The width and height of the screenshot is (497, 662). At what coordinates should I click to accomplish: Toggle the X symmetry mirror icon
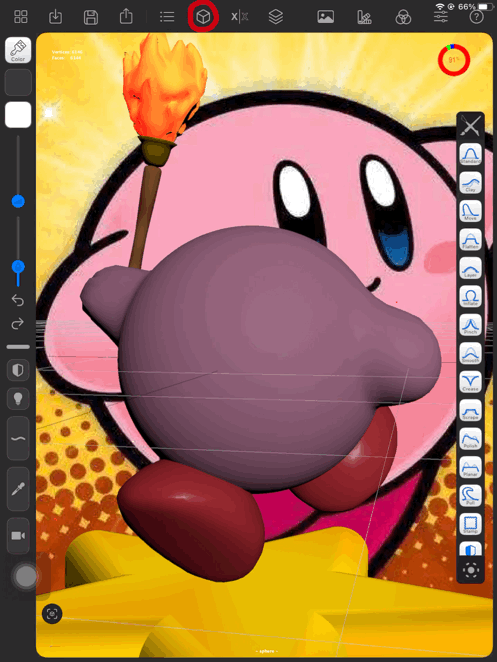tap(239, 17)
